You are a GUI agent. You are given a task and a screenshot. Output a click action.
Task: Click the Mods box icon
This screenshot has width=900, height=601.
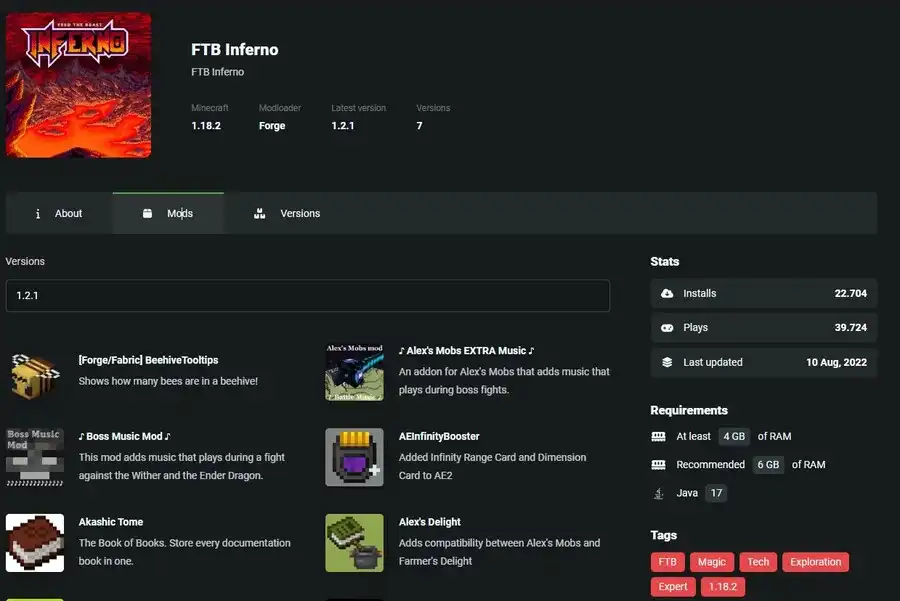(x=148, y=214)
